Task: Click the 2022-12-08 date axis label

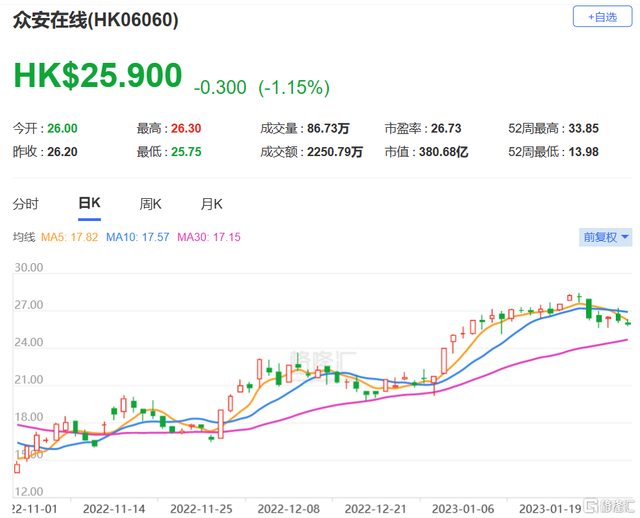Action: (x=289, y=509)
